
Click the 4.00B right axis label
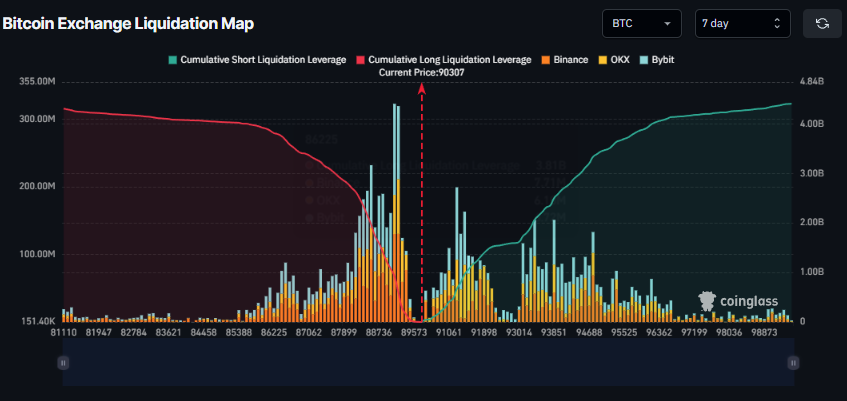811,124
